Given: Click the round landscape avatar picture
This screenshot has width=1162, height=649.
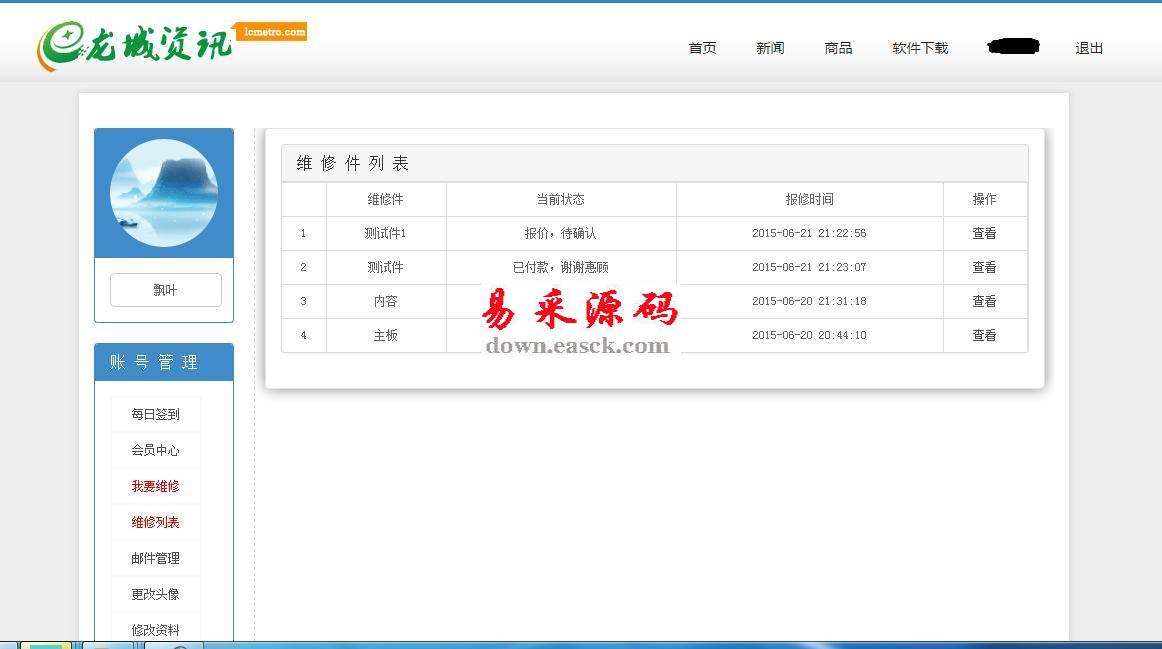Looking at the screenshot, I should [164, 193].
